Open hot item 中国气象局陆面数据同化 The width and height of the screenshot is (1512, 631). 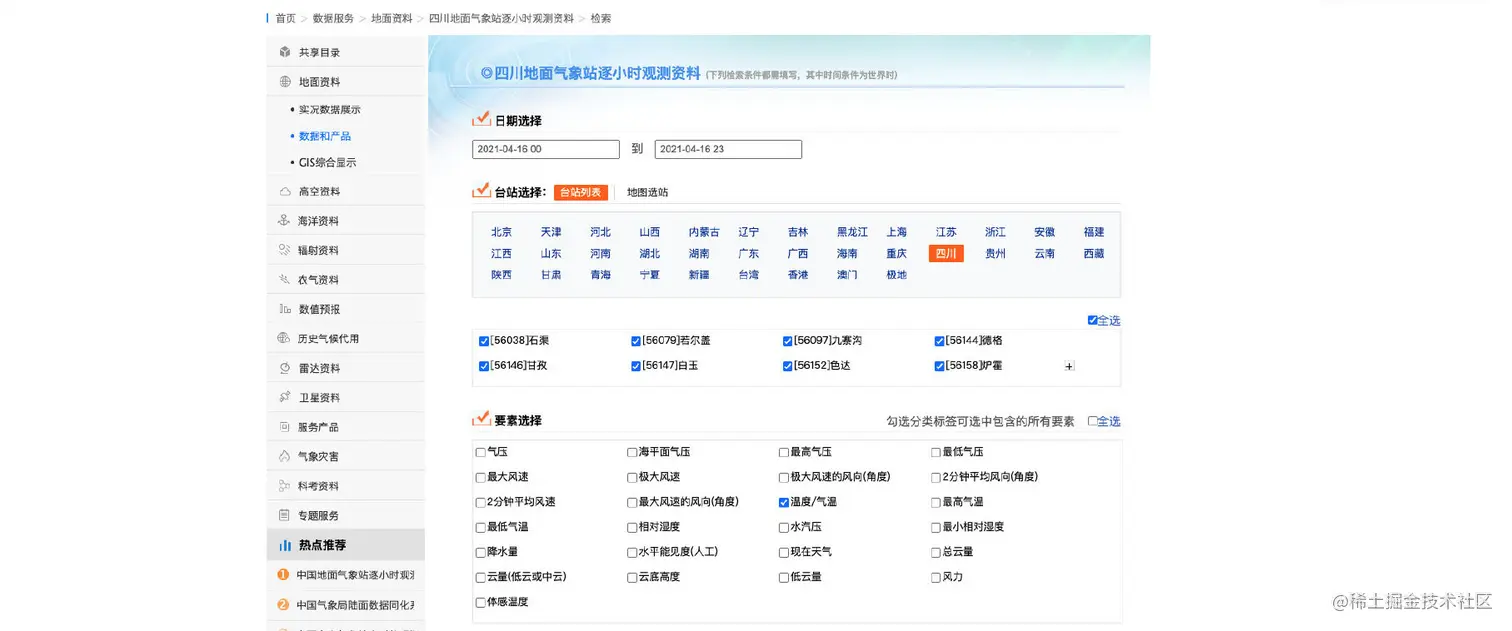355,605
